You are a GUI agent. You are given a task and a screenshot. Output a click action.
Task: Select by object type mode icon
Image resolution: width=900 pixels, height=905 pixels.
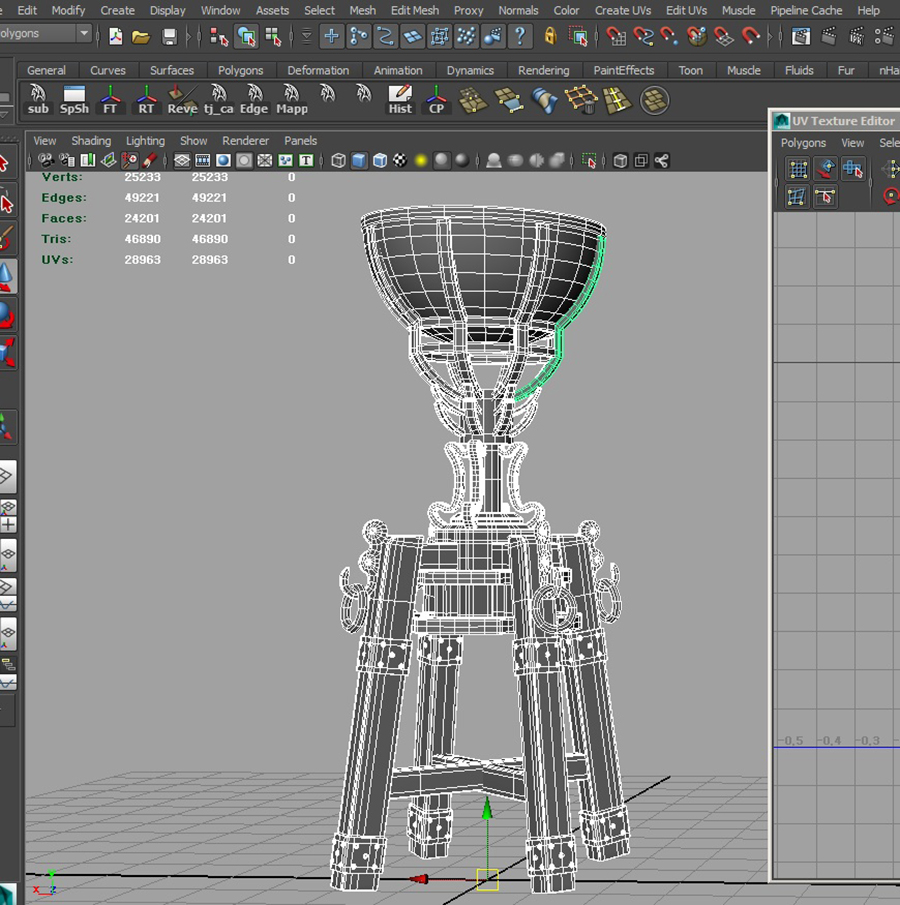[247, 36]
